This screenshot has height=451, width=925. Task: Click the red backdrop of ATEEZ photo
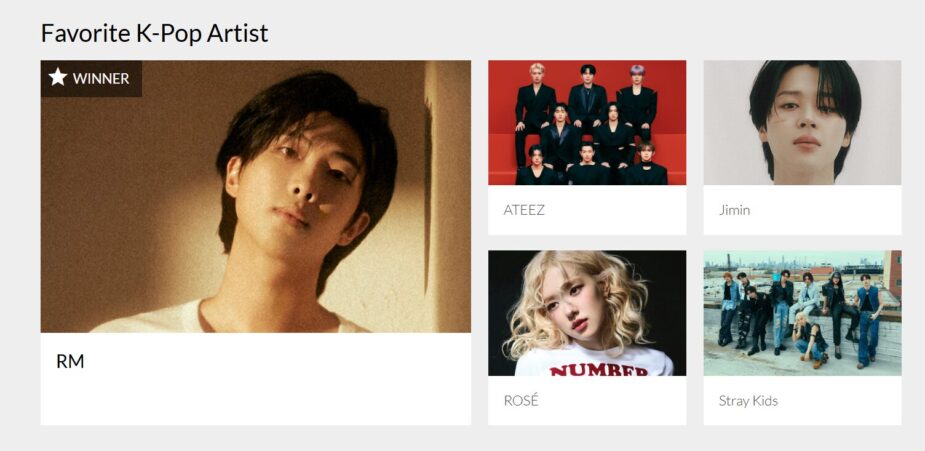pyautogui.click(x=670, y=88)
